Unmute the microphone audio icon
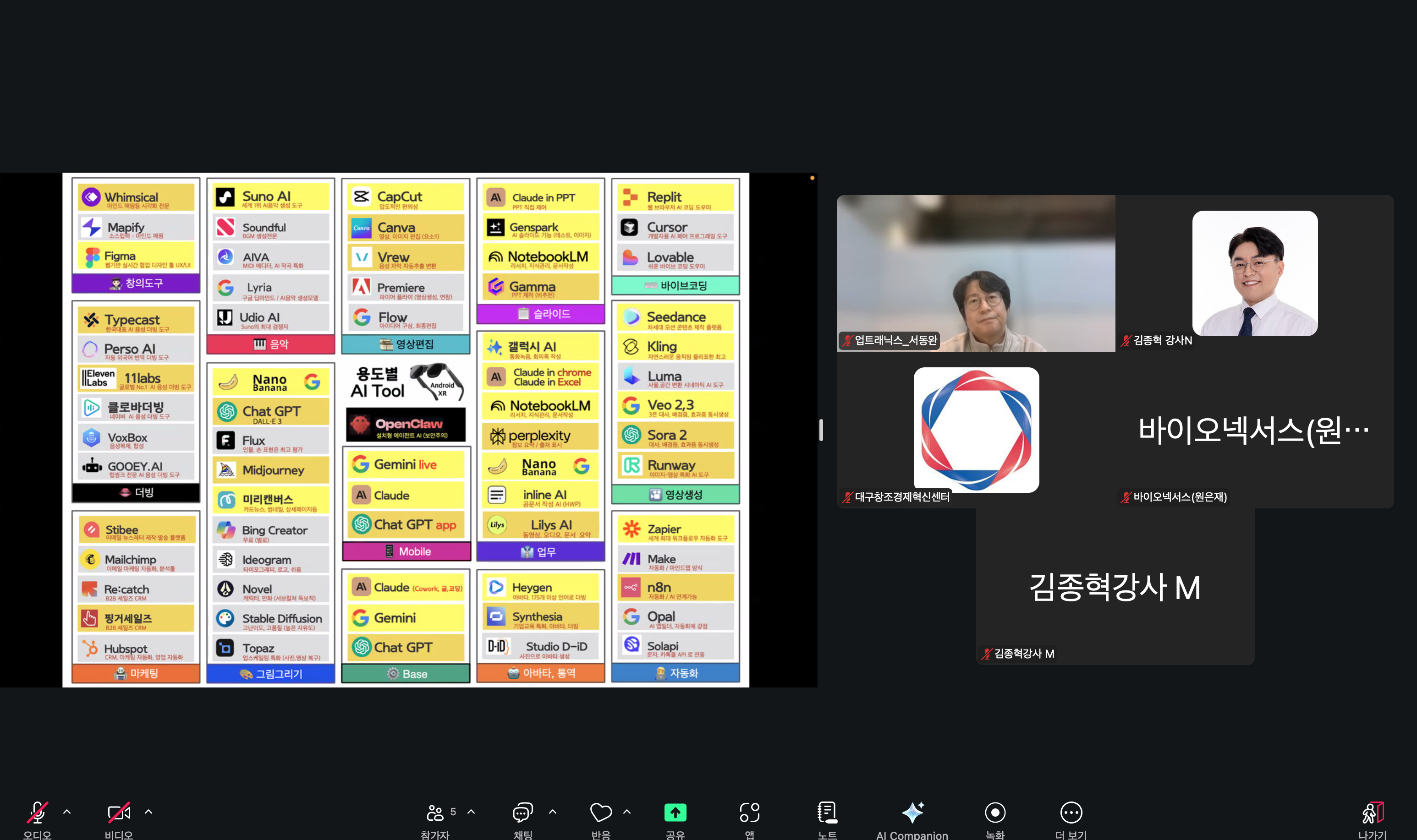The image size is (1417, 840). click(x=38, y=813)
